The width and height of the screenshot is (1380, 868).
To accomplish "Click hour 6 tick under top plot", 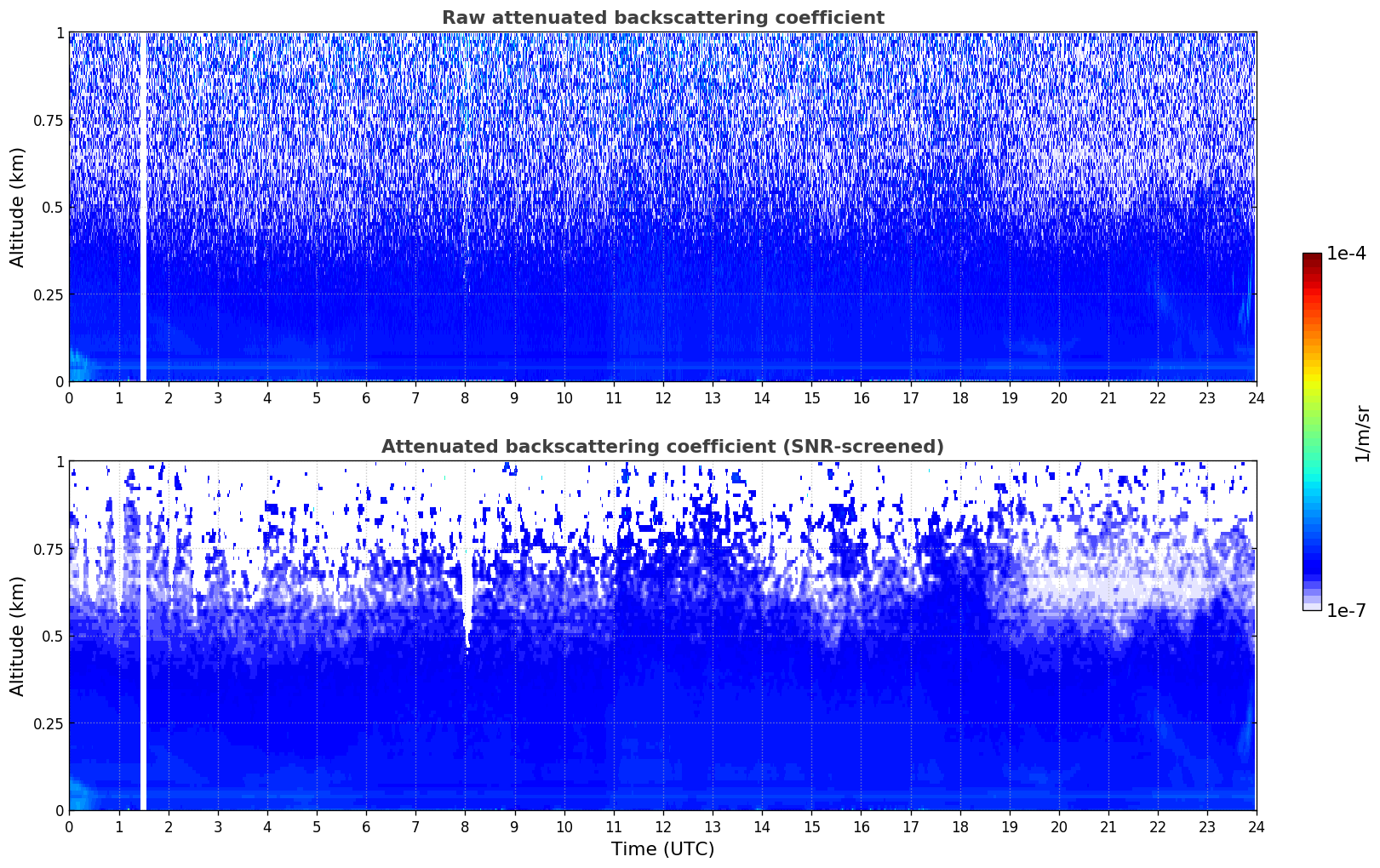I will tap(366, 397).
